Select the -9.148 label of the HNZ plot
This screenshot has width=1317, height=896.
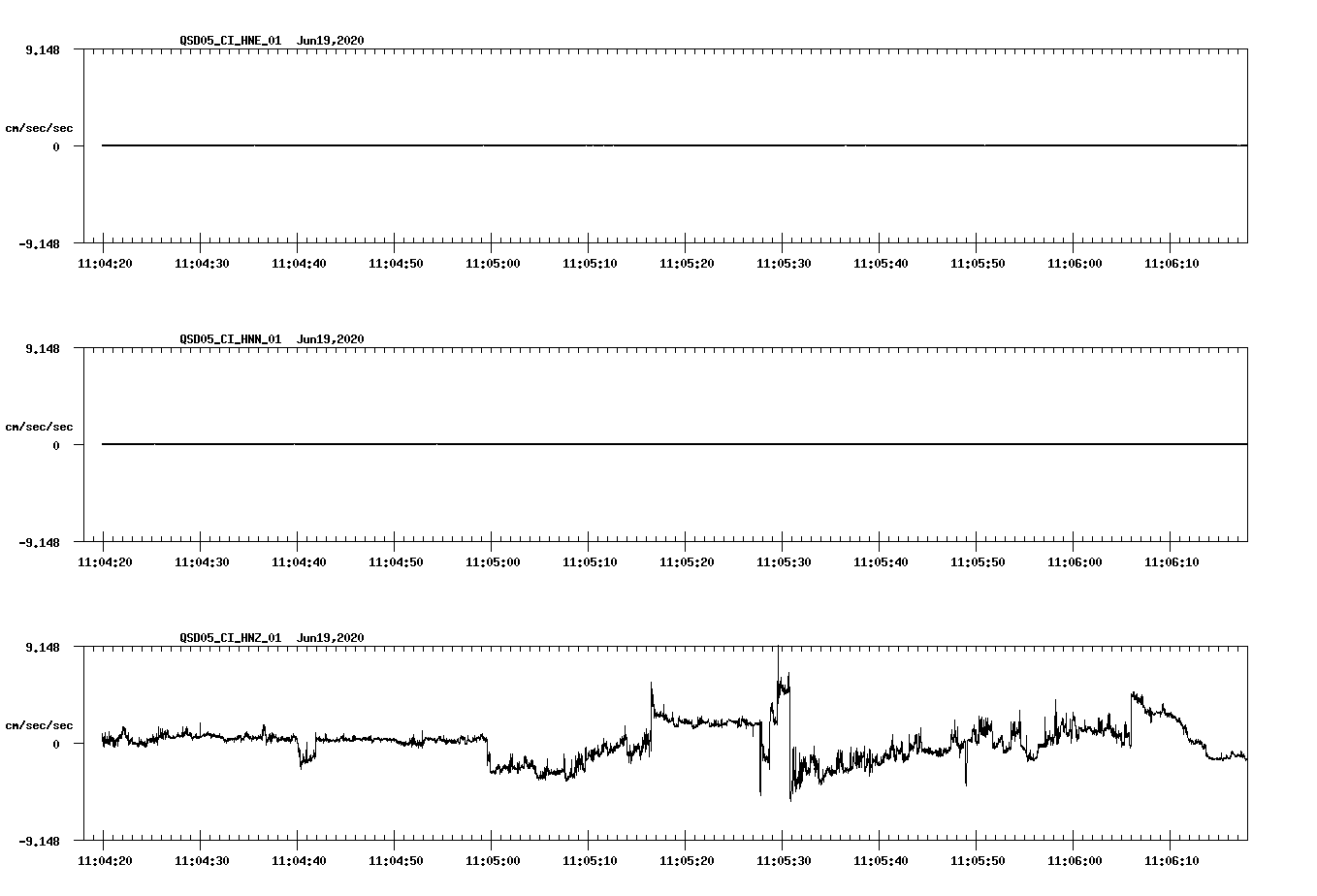point(39,841)
